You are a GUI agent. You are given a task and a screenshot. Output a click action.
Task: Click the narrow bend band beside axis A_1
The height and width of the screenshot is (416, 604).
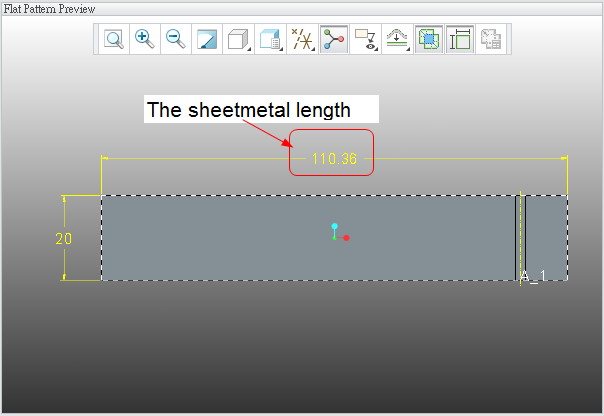[520, 238]
